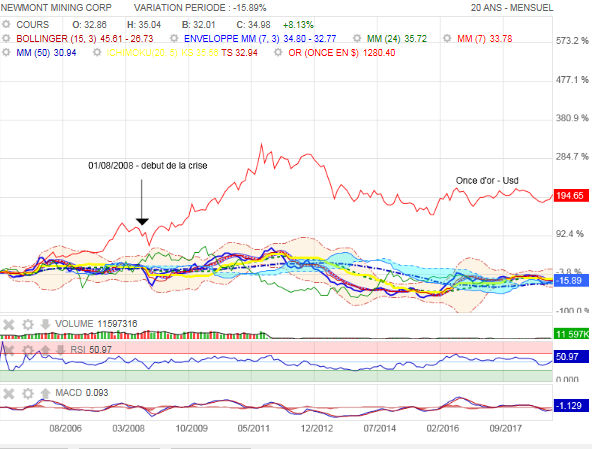The width and height of the screenshot is (596, 449).
Task: Select the OR (ONCE EN $) 1280.40 label
Action: (341, 53)
